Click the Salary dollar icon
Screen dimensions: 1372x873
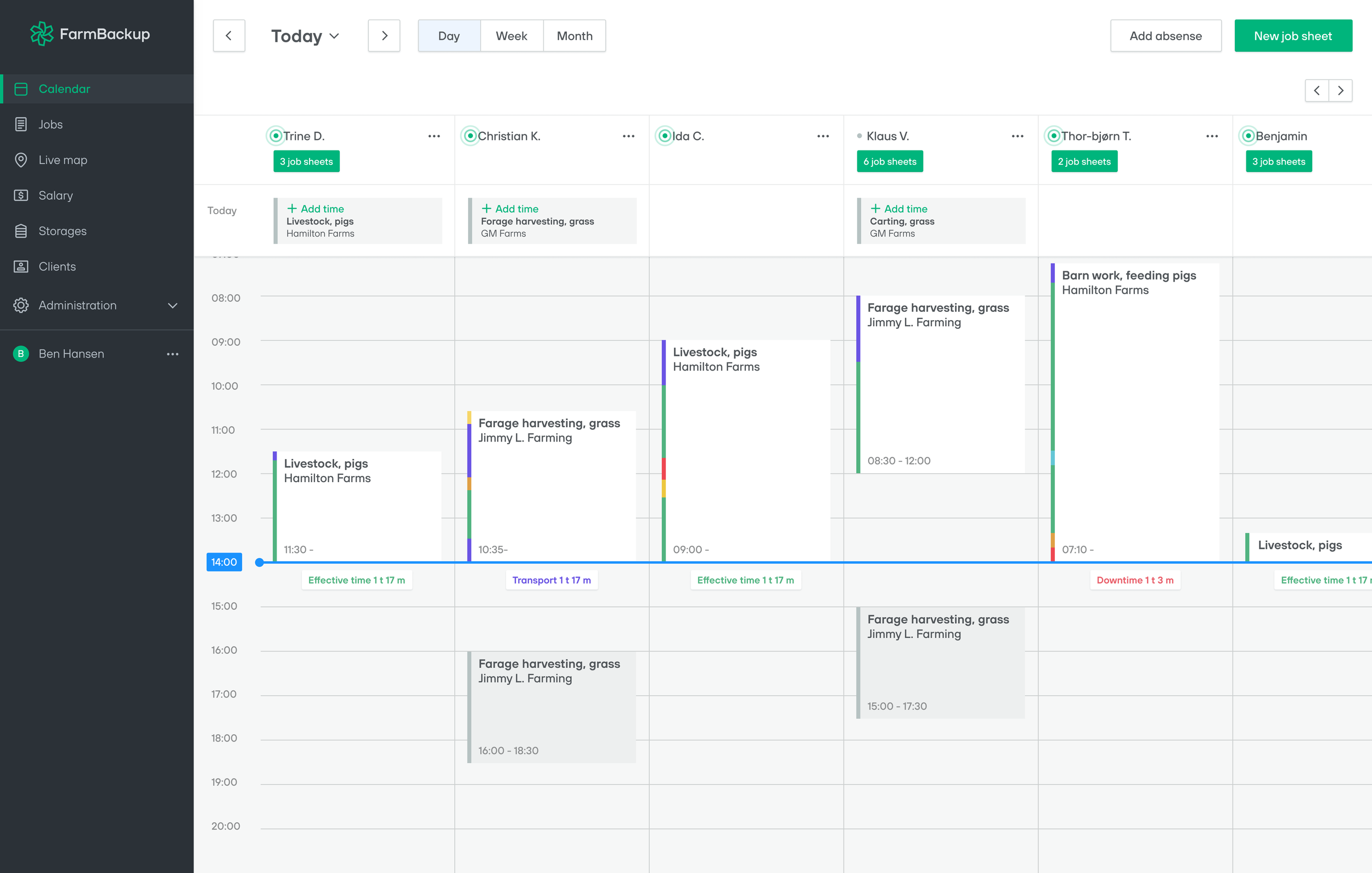pyautogui.click(x=21, y=195)
